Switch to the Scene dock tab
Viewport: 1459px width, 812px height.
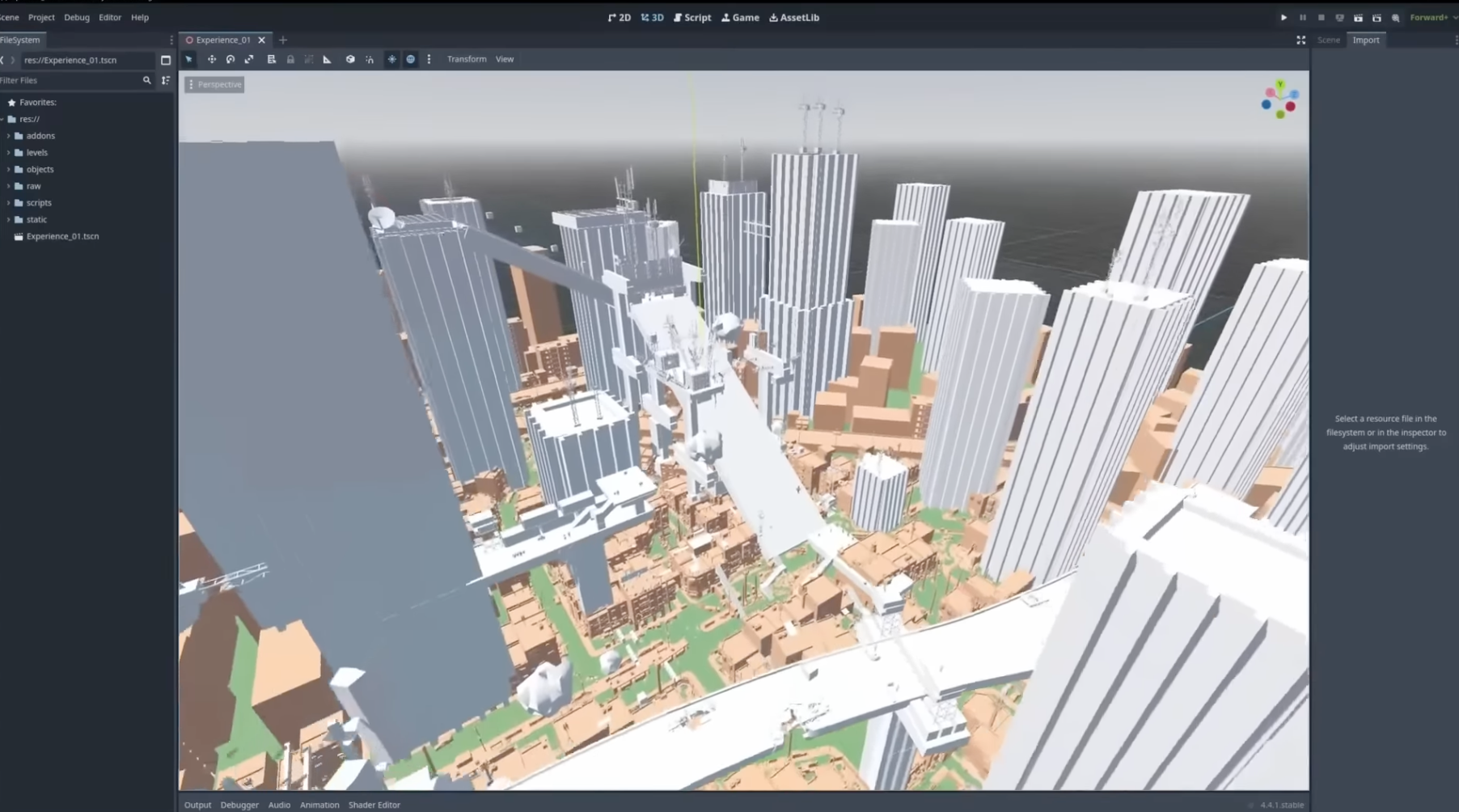[x=1328, y=40]
